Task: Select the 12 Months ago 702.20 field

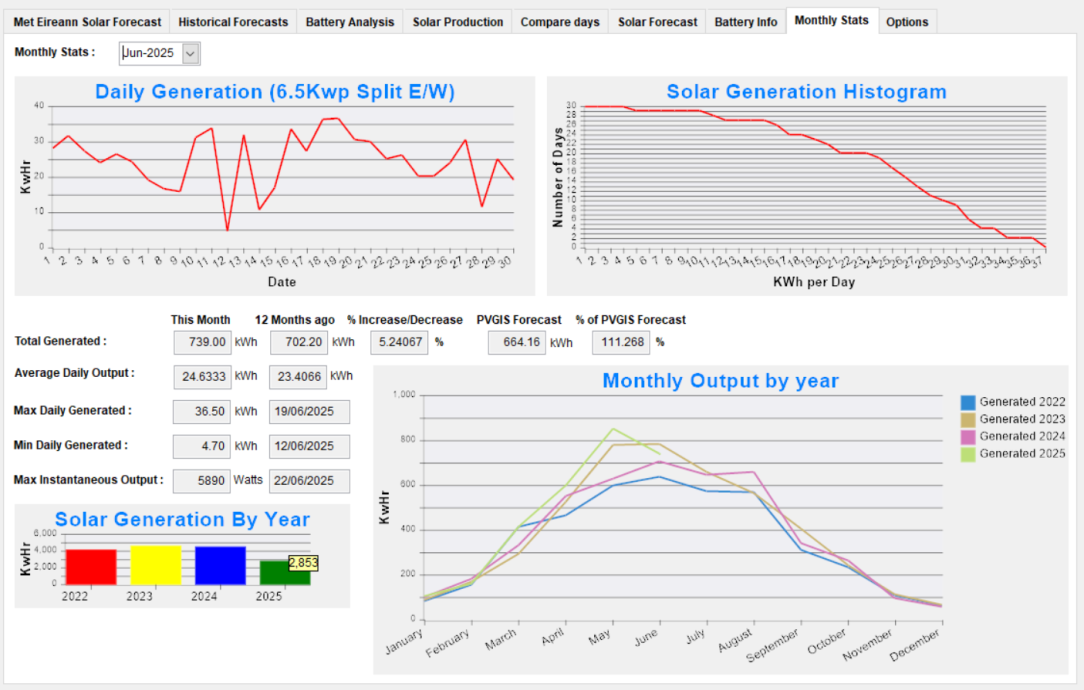Action: click(x=299, y=342)
